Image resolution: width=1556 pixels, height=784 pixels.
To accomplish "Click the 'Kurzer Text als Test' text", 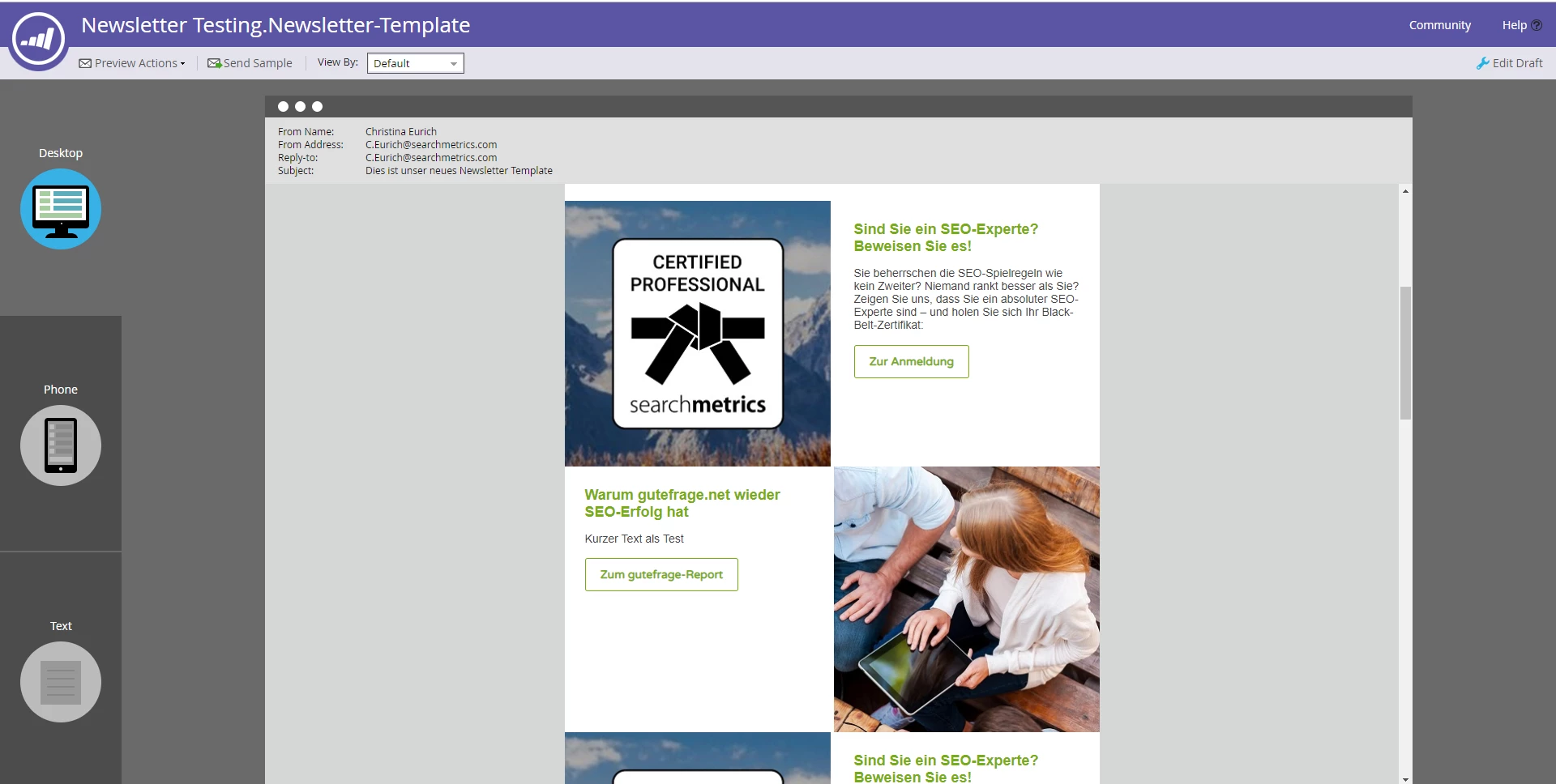I will pyautogui.click(x=635, y=539).
